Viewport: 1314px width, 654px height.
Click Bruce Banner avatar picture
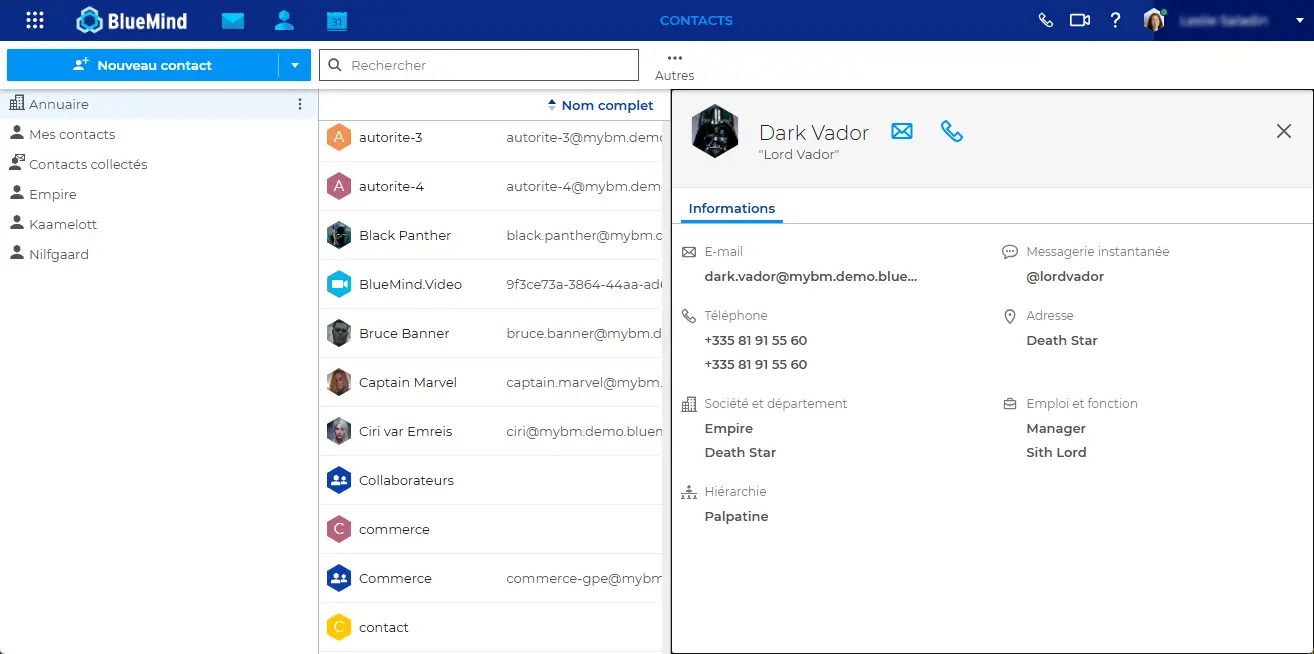click(339, 333)
